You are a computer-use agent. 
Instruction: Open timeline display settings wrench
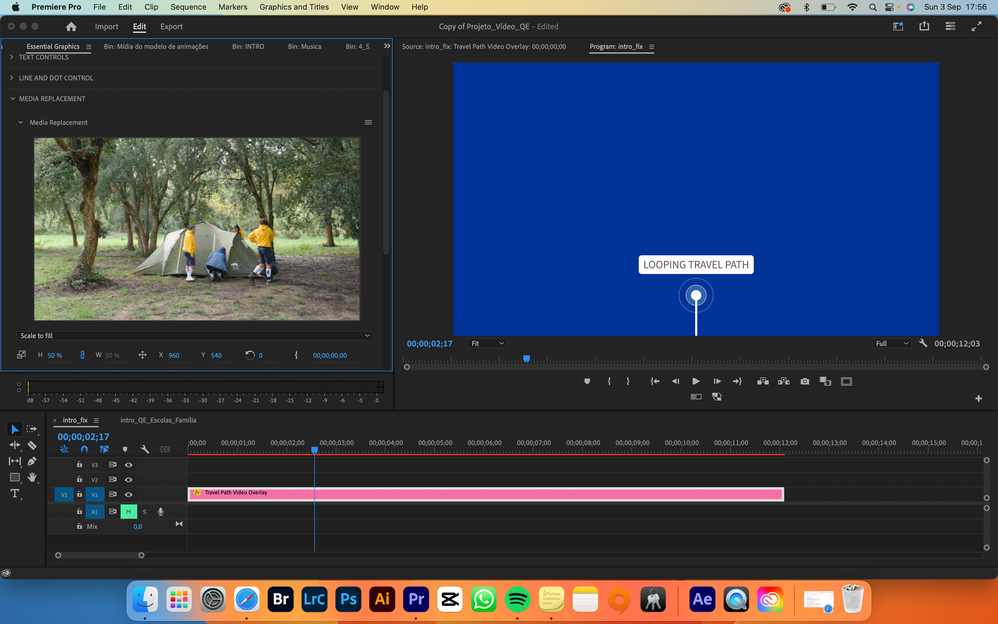coord(145,450)
